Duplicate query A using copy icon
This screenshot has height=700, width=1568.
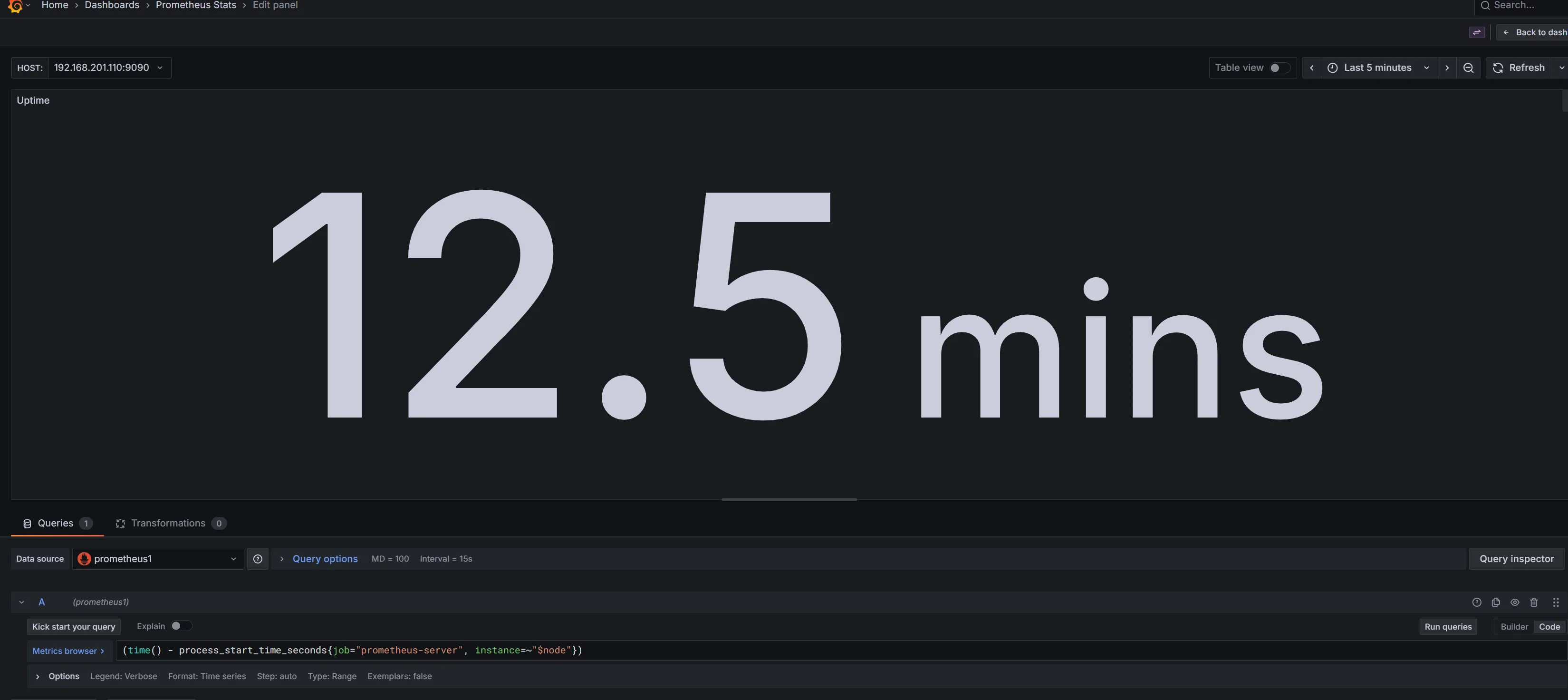click(x=1496, y=602)
